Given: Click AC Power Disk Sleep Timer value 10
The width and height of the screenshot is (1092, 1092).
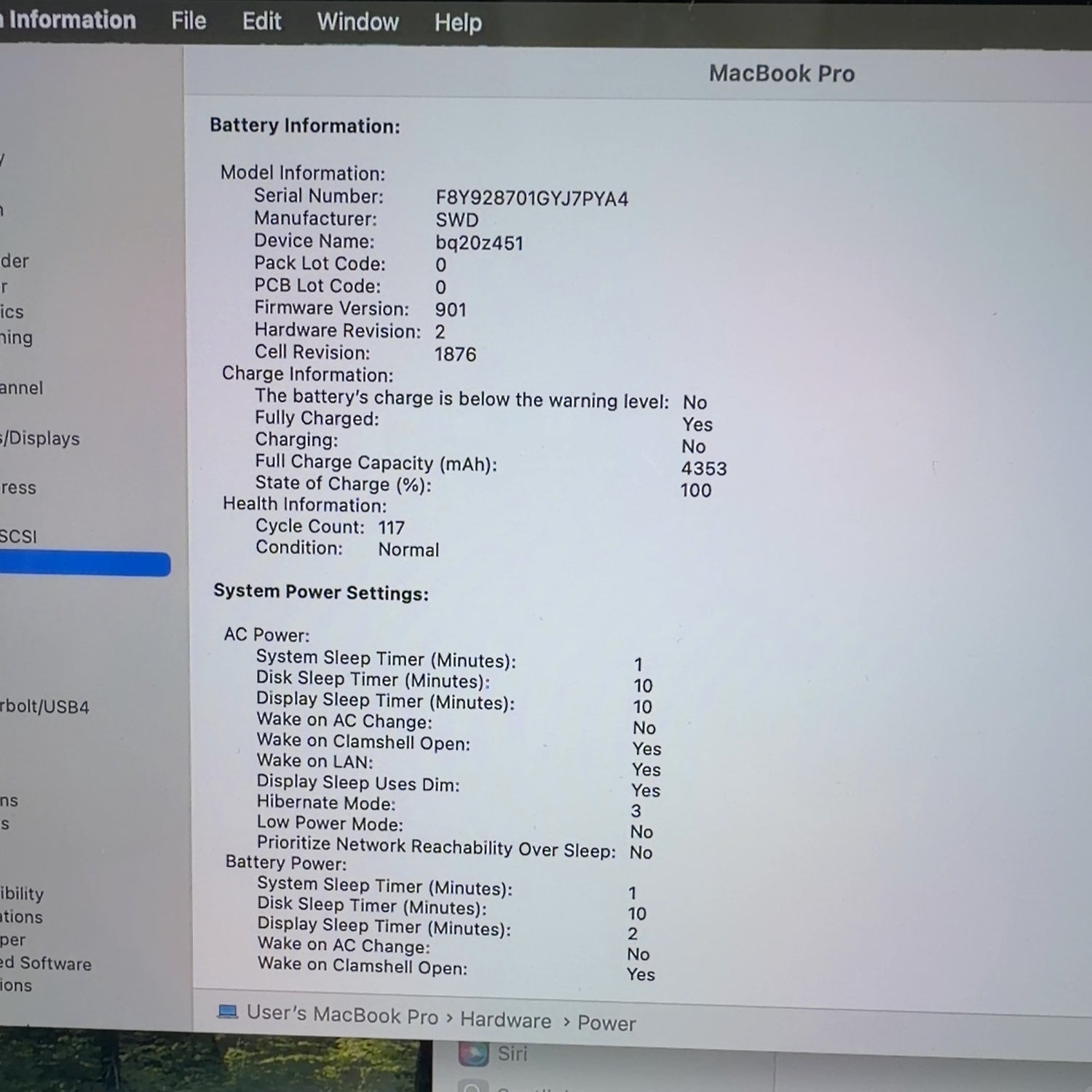Looking at the screenshot, I should (643, 686).
